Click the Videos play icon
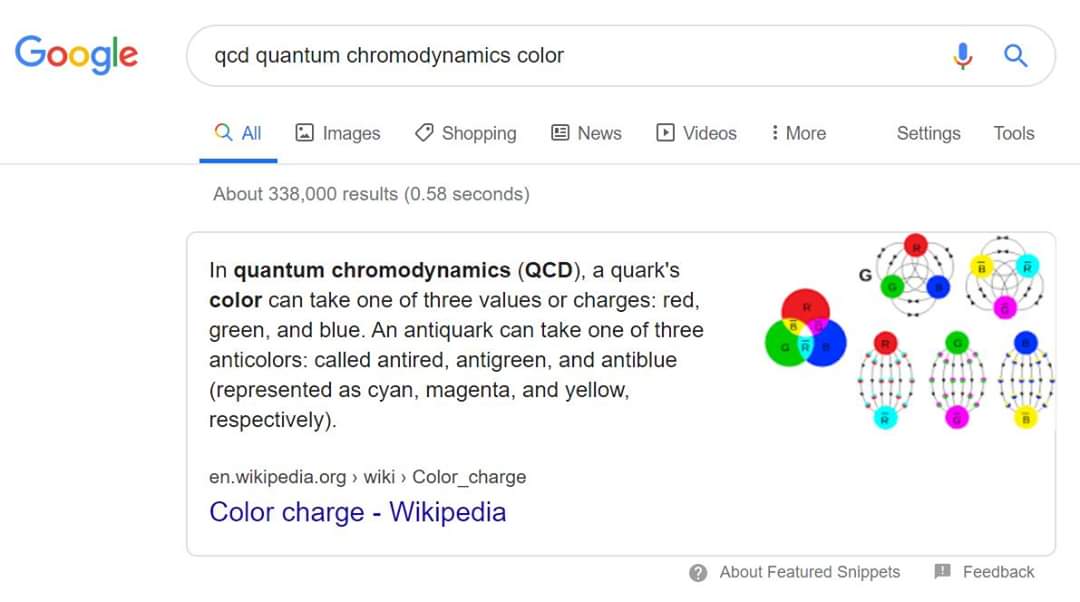The height and width of the screenshot is (602, 1080). pyautogui.click(x=665, y=133)
